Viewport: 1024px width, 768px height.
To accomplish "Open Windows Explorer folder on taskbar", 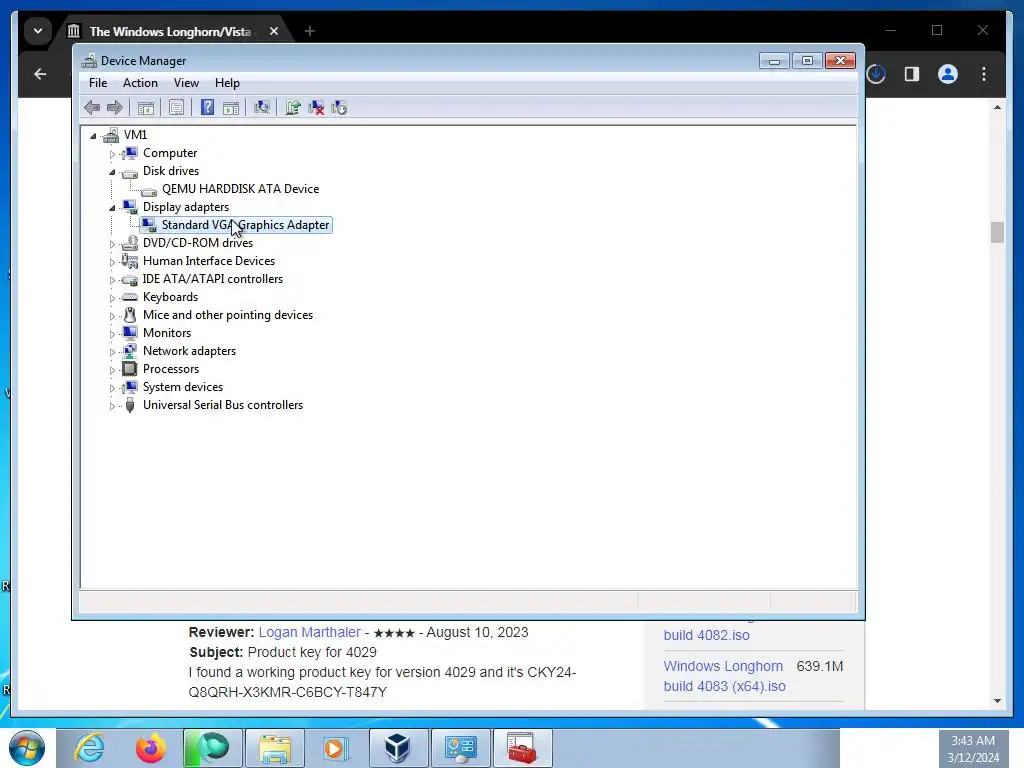I will tap(274, 748).
